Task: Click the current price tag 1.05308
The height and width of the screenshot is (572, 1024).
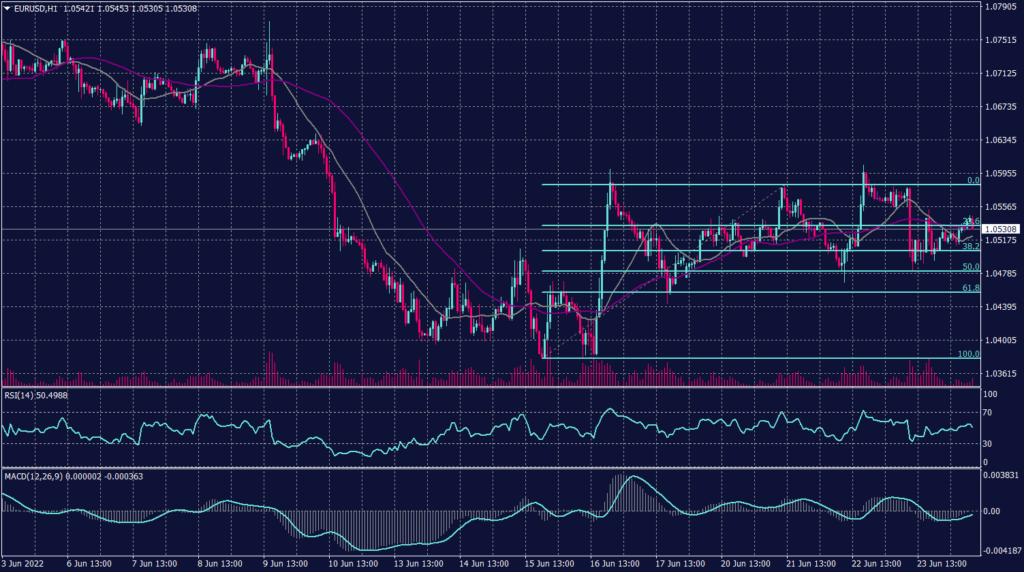Action: click(x=999, y=230)
